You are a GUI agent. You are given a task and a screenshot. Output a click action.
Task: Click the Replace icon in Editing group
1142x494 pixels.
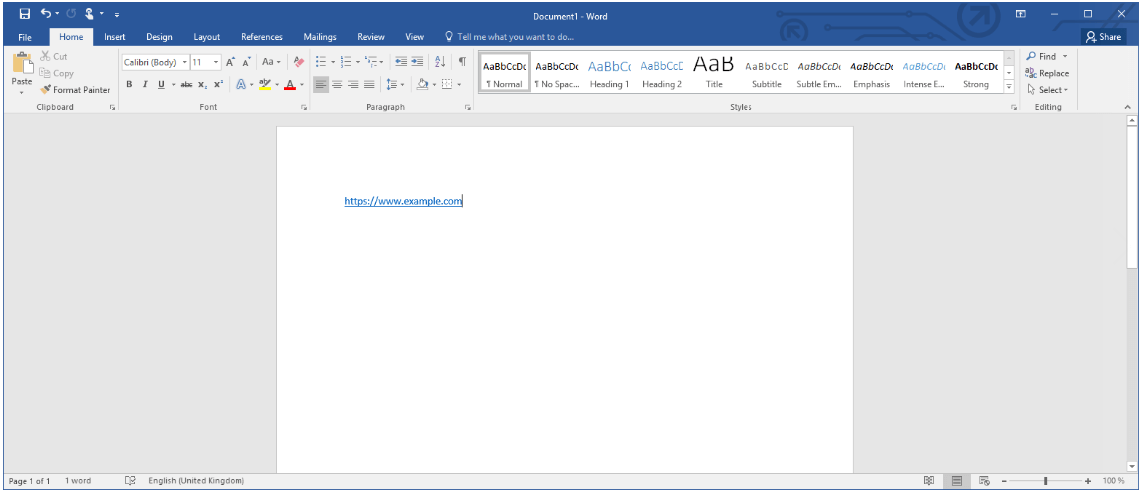pos(1047,73)
